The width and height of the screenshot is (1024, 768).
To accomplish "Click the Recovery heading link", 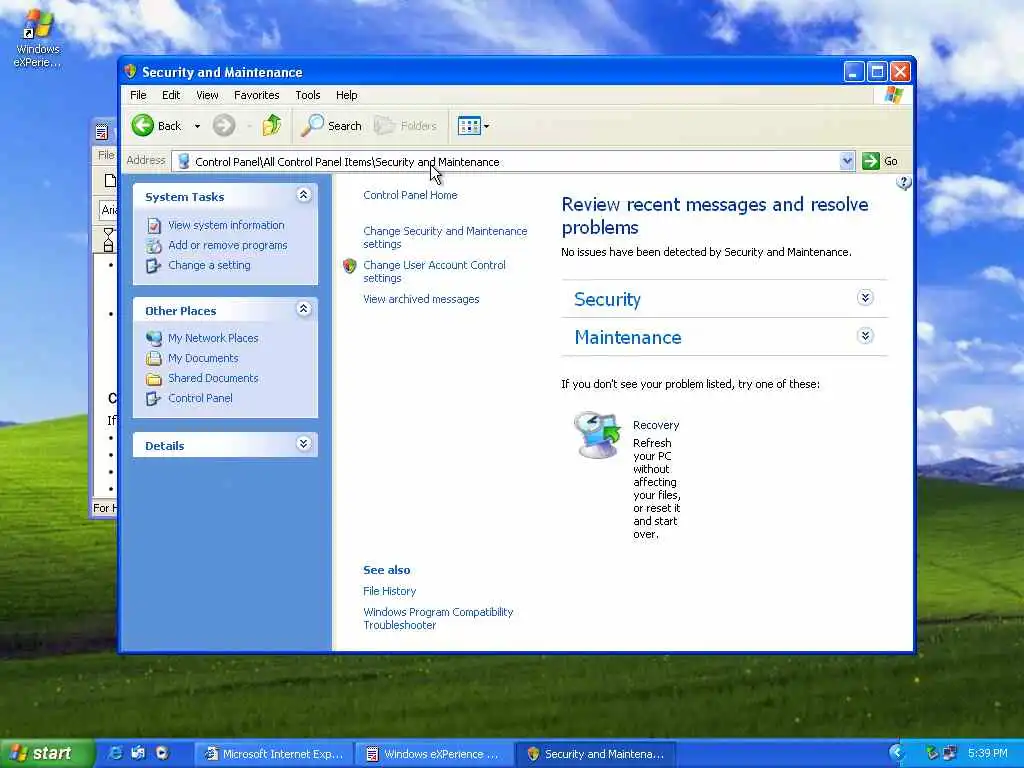I will (656, 425).
